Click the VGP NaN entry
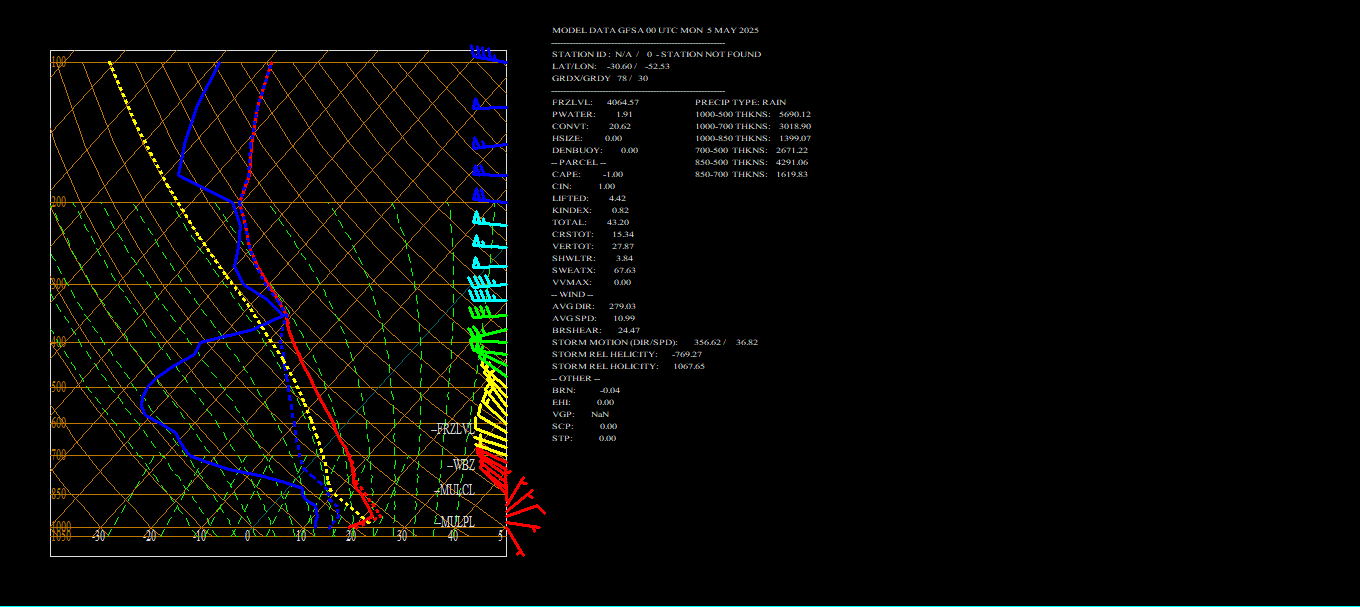The height and width of the screenshot is (607, 1360). [x=580, y=414]
